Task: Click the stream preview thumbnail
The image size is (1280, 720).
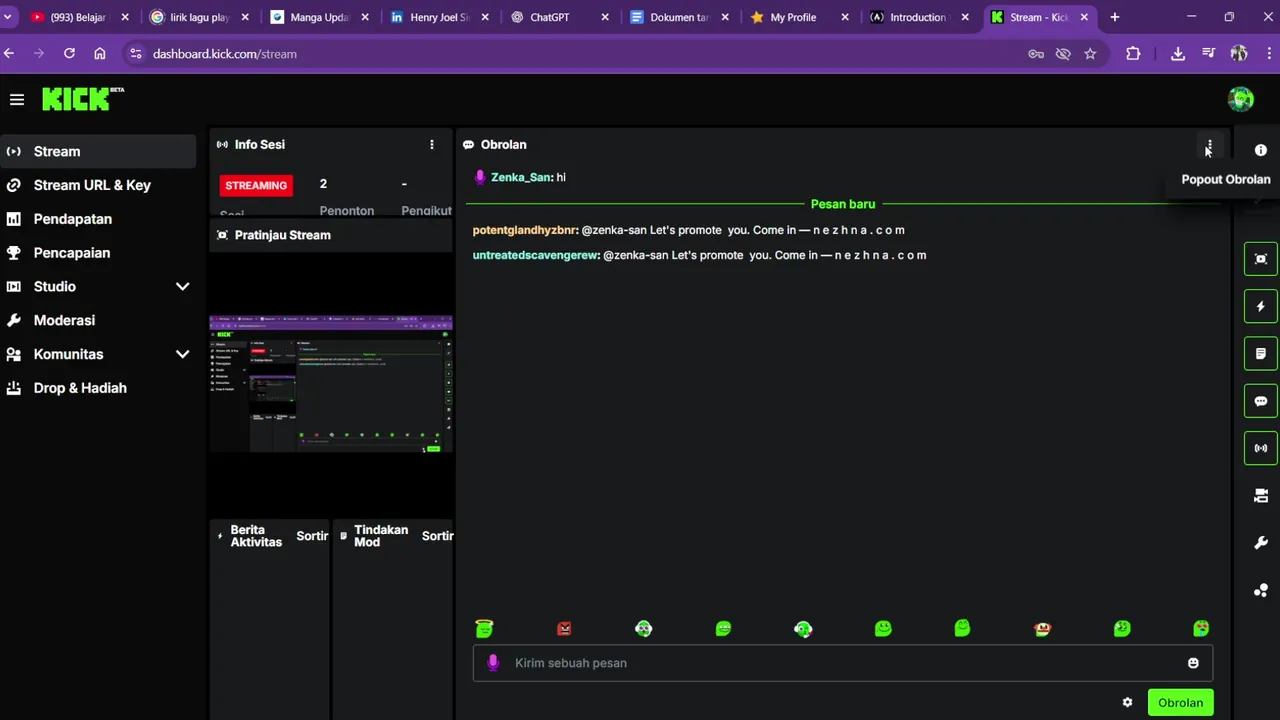Action: coord(331,384)
